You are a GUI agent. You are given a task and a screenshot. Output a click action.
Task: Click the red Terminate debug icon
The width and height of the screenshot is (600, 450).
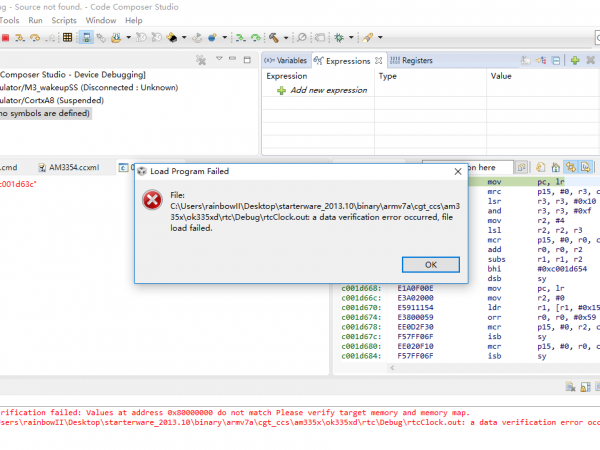click(6, 38)
